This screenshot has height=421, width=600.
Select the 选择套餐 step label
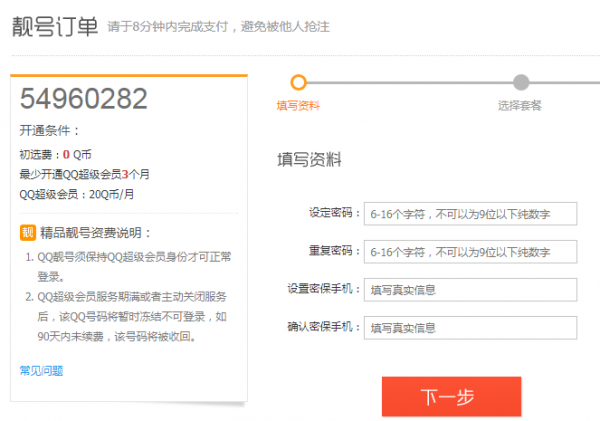(520, 106)
